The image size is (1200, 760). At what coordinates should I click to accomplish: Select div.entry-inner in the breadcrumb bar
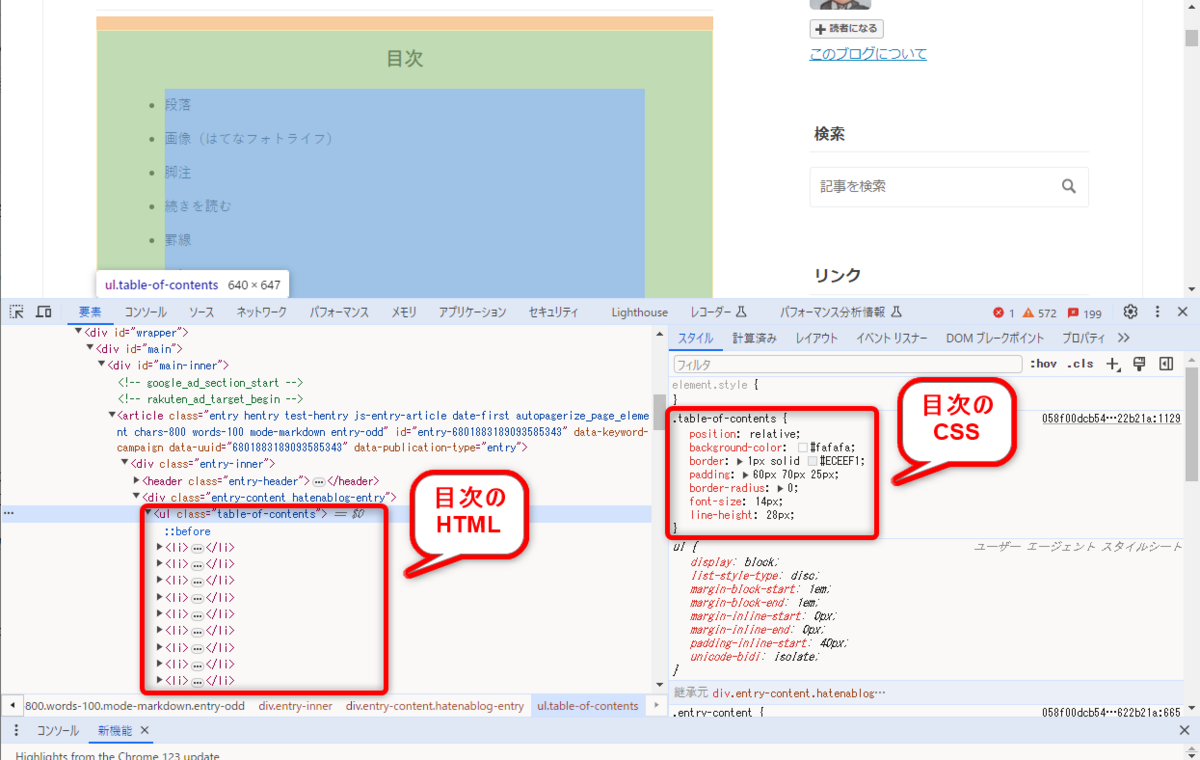(295, 706)
